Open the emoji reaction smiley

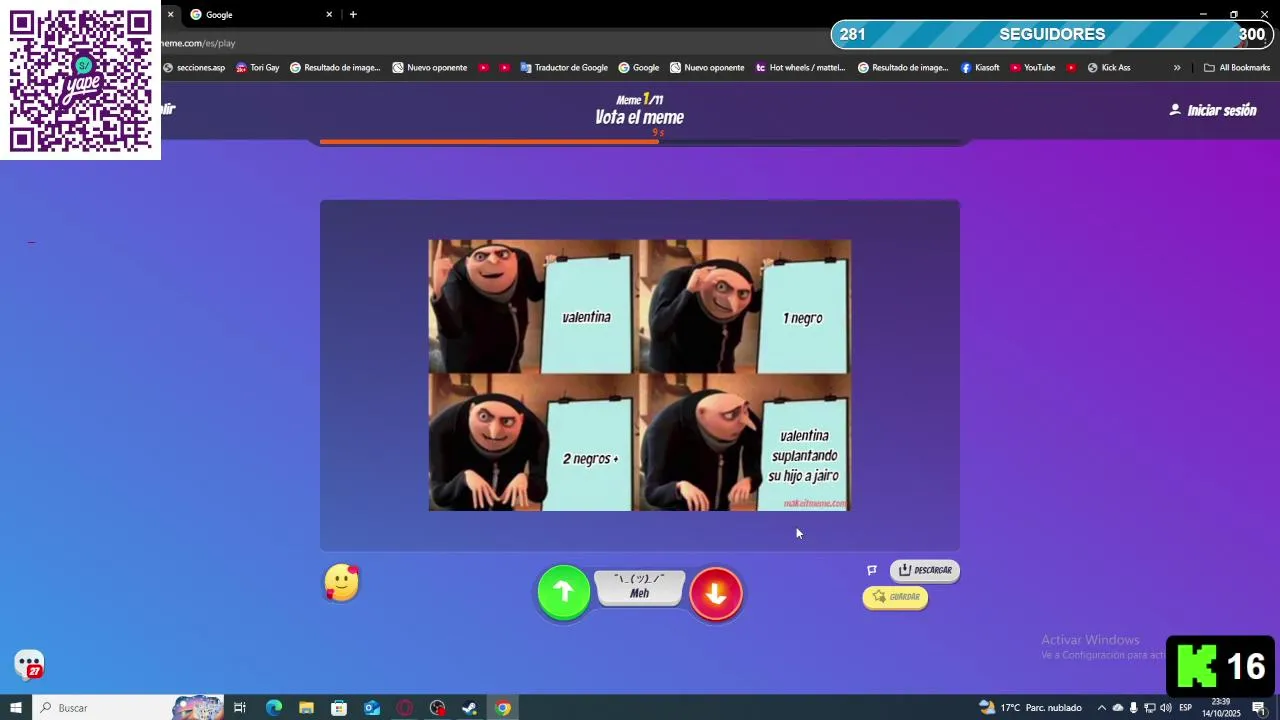pos(342,583)
